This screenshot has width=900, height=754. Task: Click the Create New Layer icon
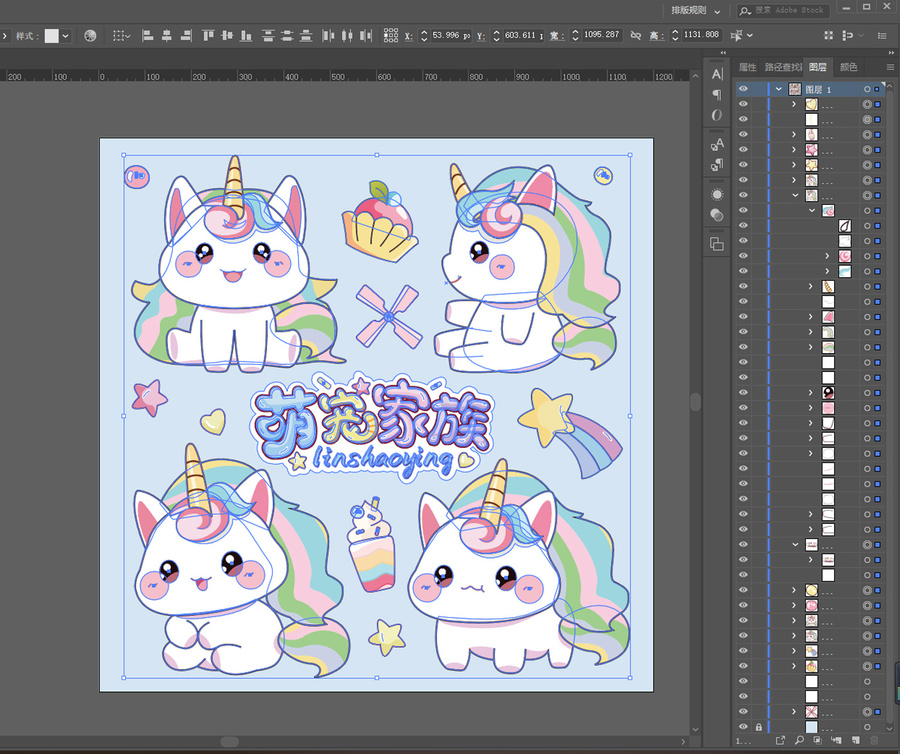(x=855, y=740)
